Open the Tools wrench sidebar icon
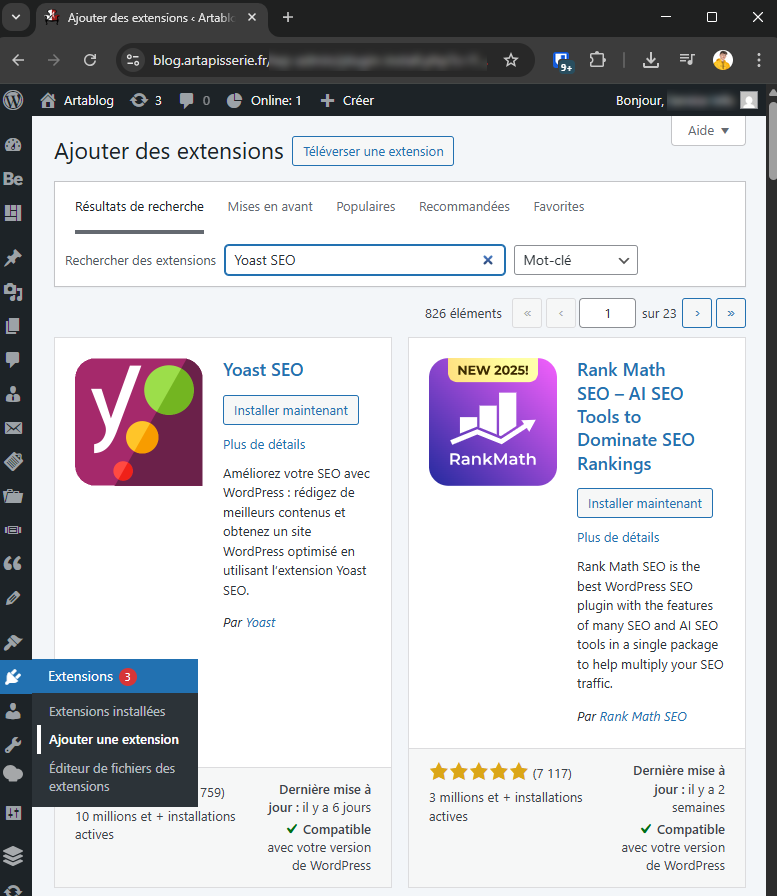This screenshot has width=777, height=896. point(13,745)
